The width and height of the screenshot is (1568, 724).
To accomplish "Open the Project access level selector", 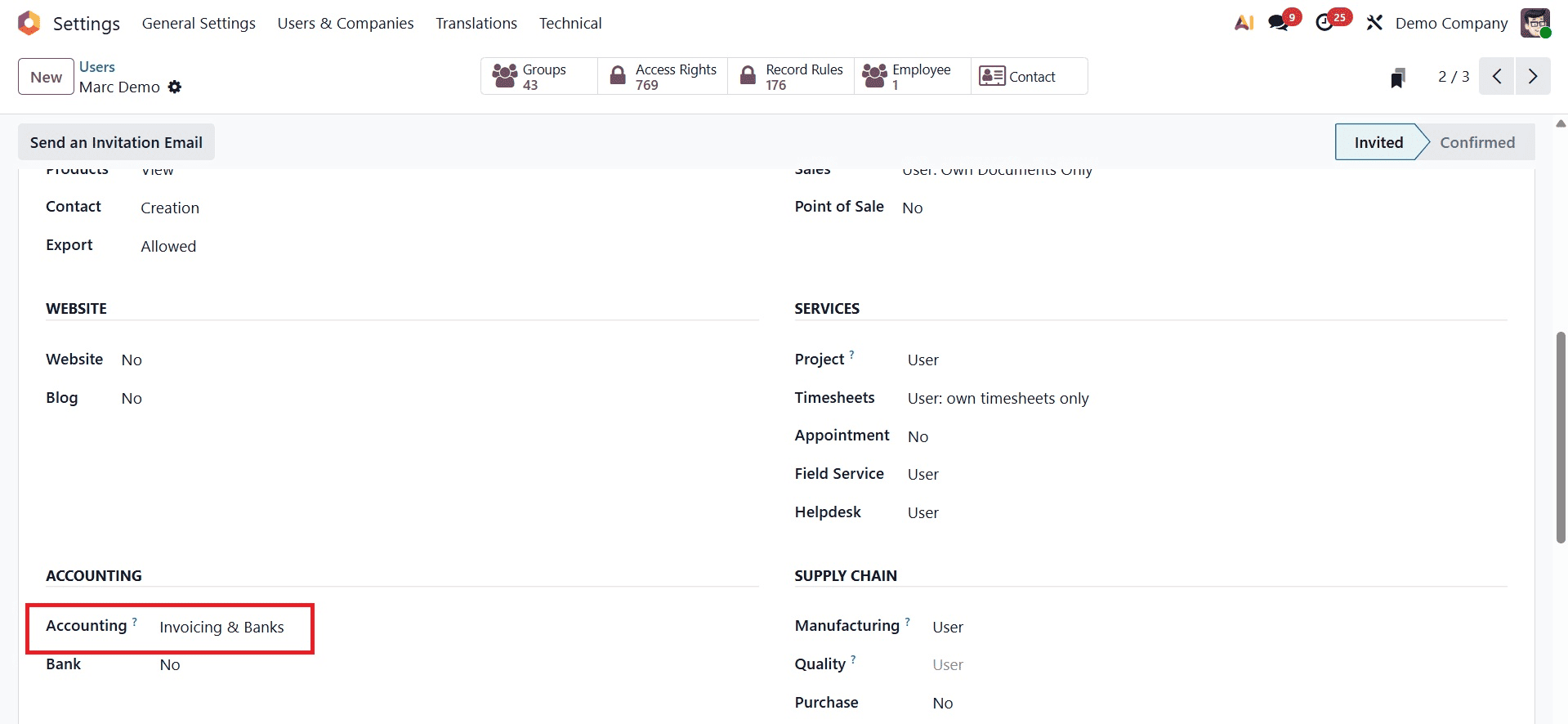I will tap(922, 360).
